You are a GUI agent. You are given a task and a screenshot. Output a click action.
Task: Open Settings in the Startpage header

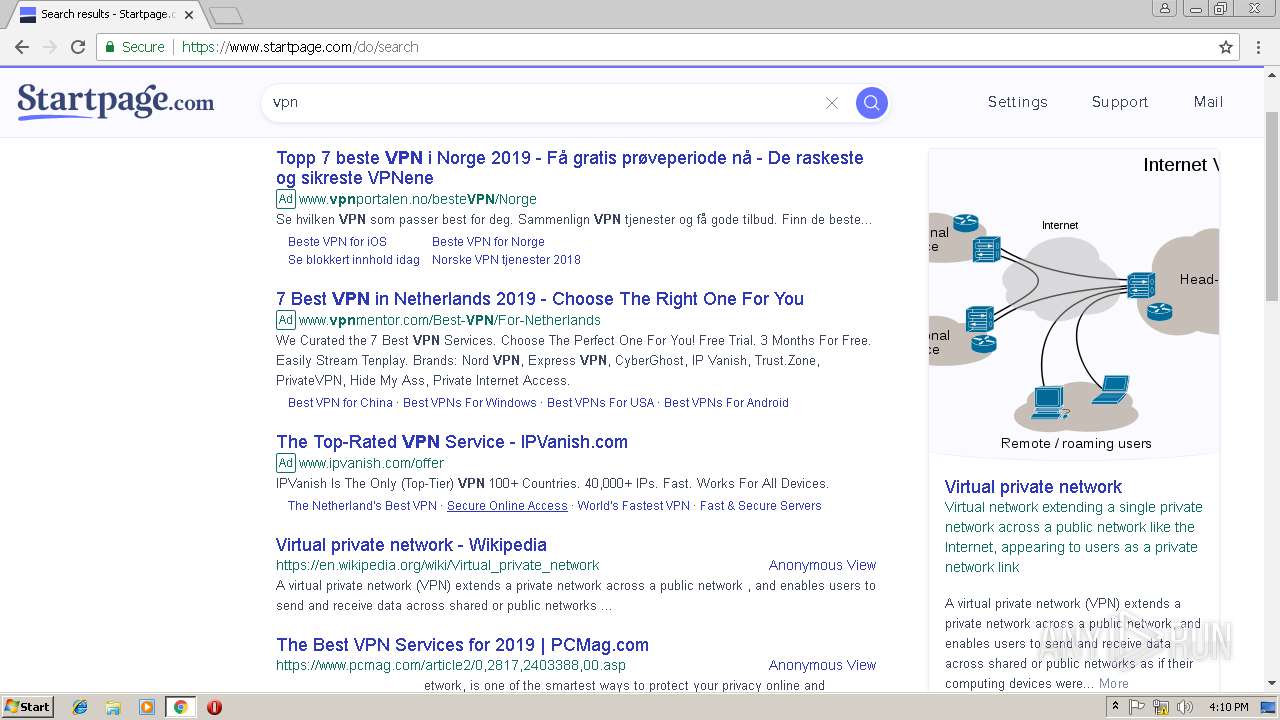point(1017,102)
